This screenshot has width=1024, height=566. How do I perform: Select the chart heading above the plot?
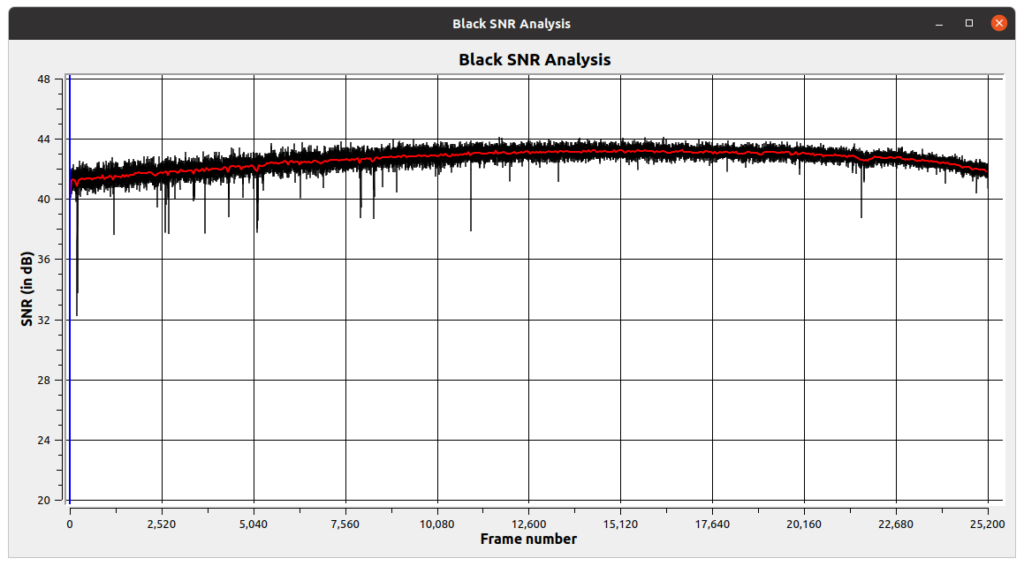pos(534,59)
